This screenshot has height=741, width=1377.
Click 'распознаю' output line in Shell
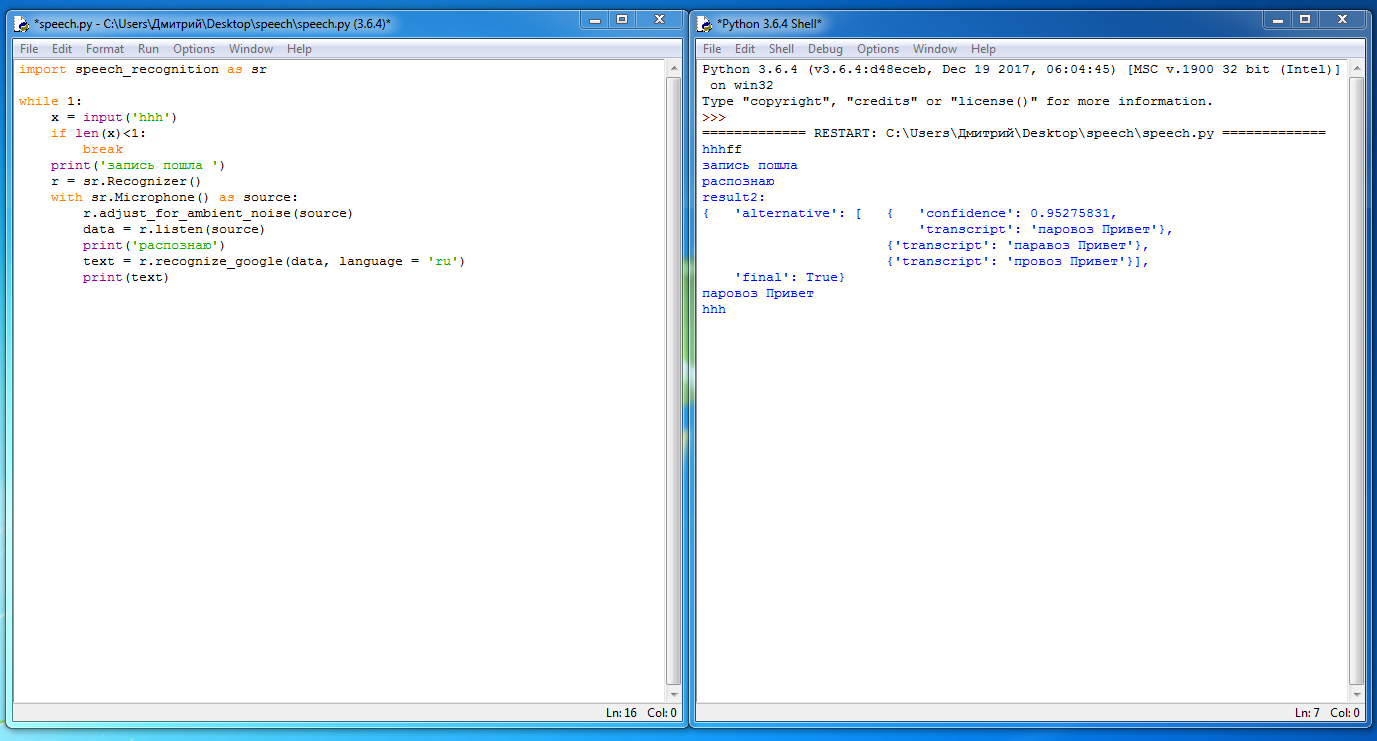(x=738, y=182)
